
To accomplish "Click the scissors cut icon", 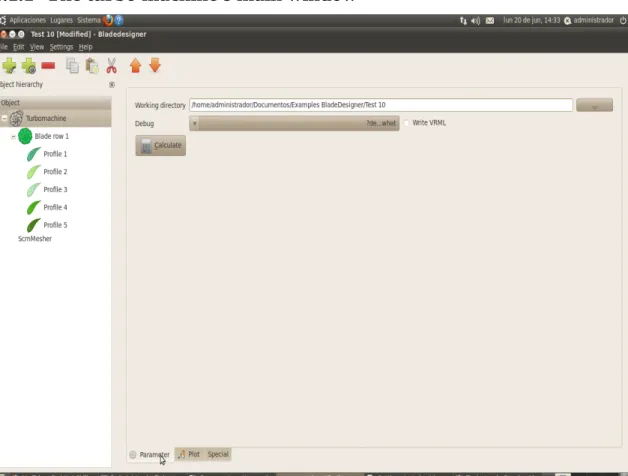I will tap(111, 66).
